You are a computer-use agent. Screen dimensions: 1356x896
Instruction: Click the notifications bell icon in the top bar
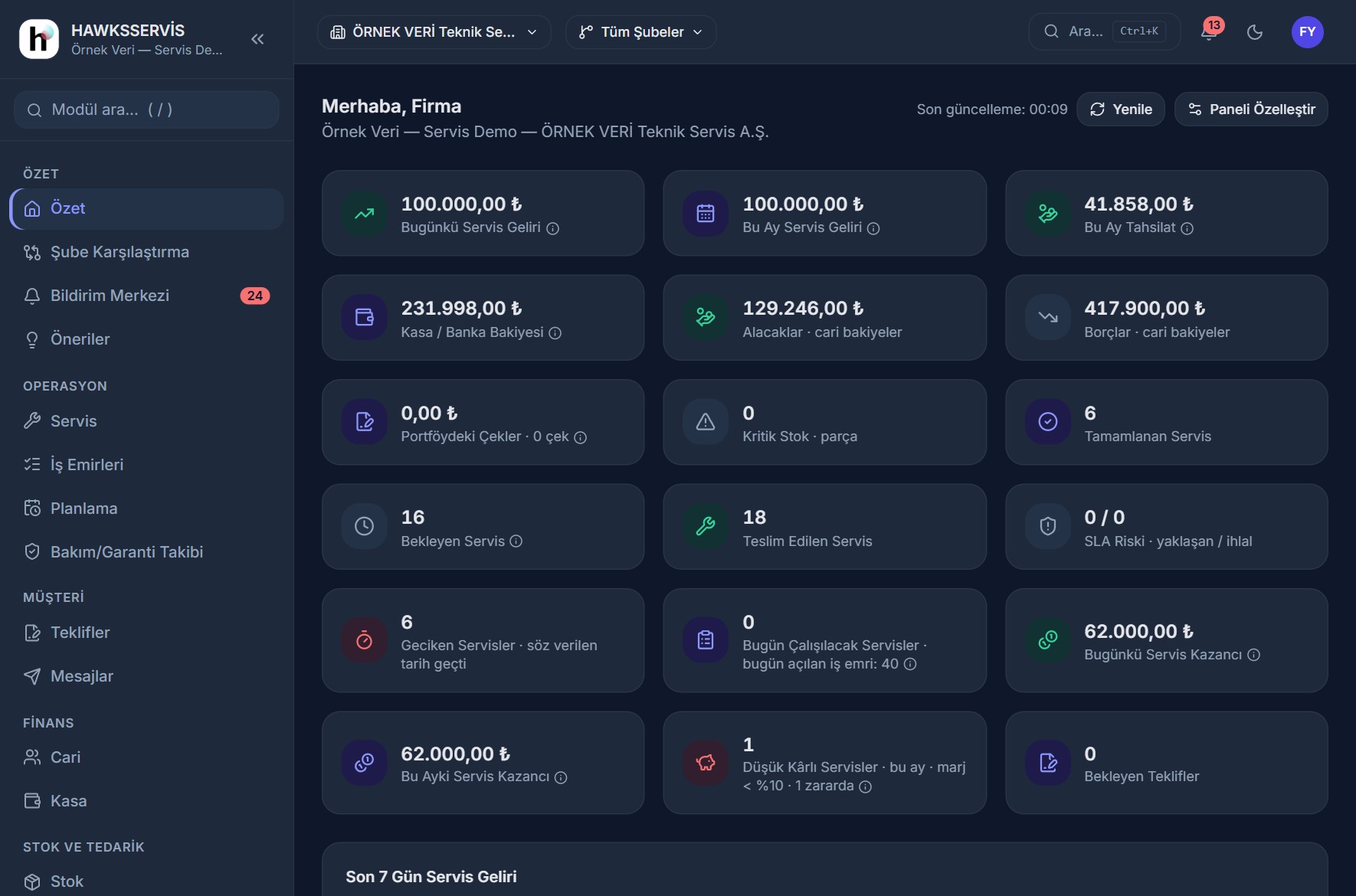point(1210,32)
